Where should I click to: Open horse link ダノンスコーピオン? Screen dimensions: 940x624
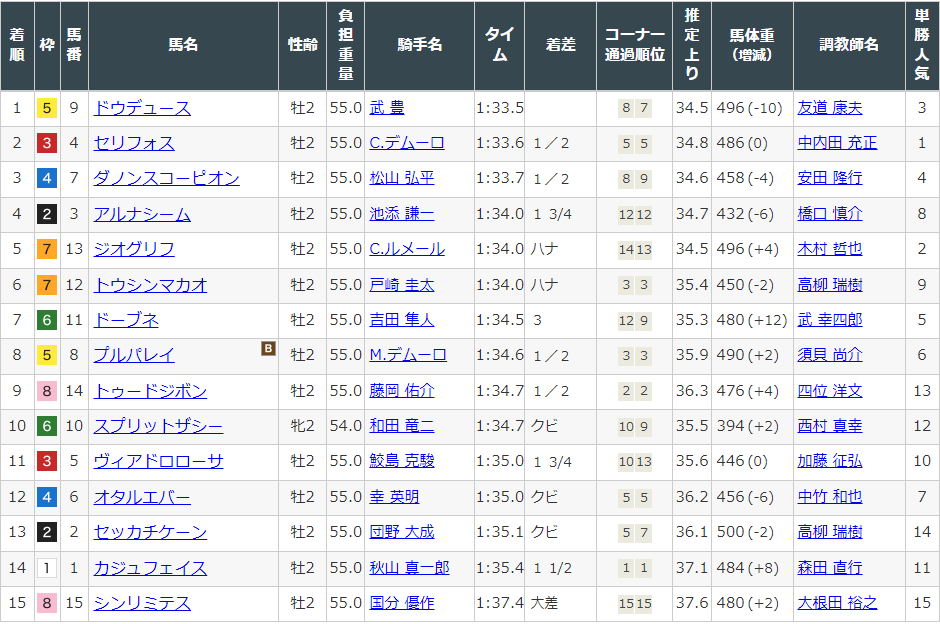tap(167, 178)
